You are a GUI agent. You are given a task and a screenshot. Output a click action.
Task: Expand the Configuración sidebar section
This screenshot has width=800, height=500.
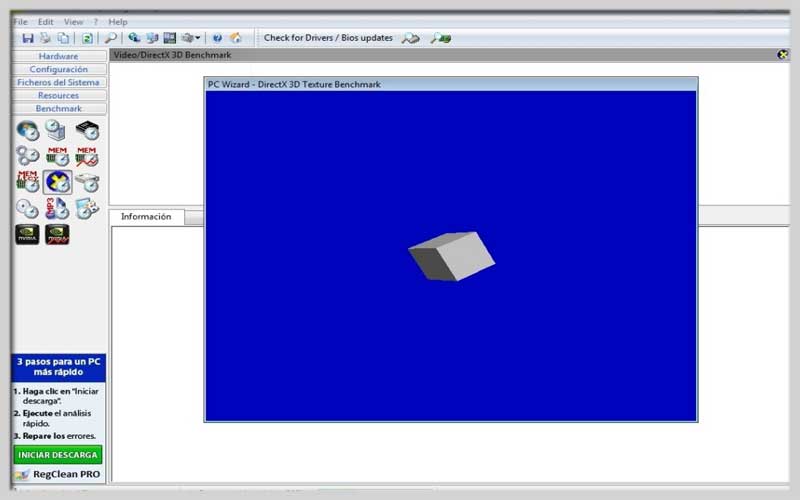(x=59, y=69)
